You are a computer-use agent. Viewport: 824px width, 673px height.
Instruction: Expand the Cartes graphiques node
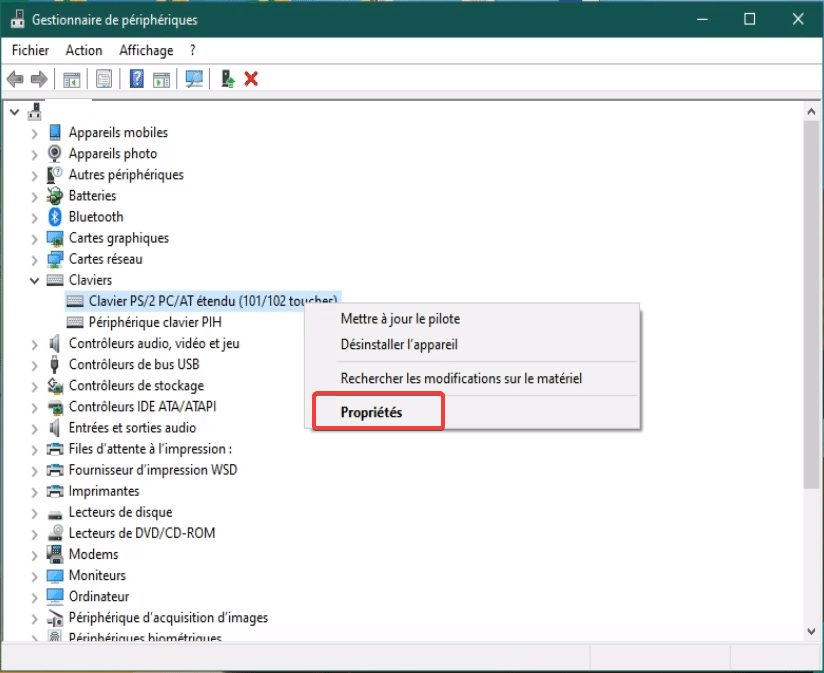pyautogui.click(x=34, y=239)
